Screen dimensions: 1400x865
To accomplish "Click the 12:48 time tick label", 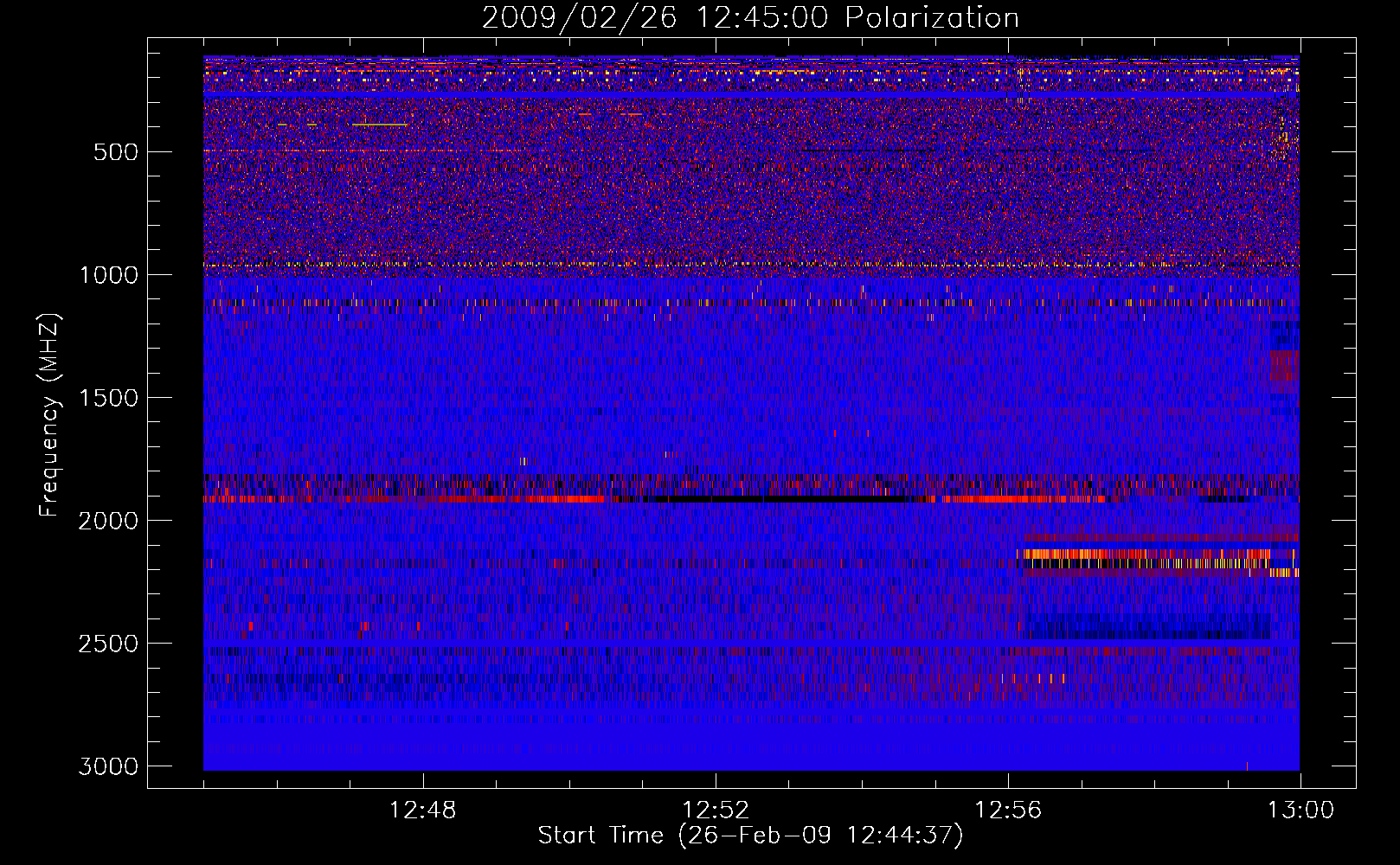I will click(423, 811).
